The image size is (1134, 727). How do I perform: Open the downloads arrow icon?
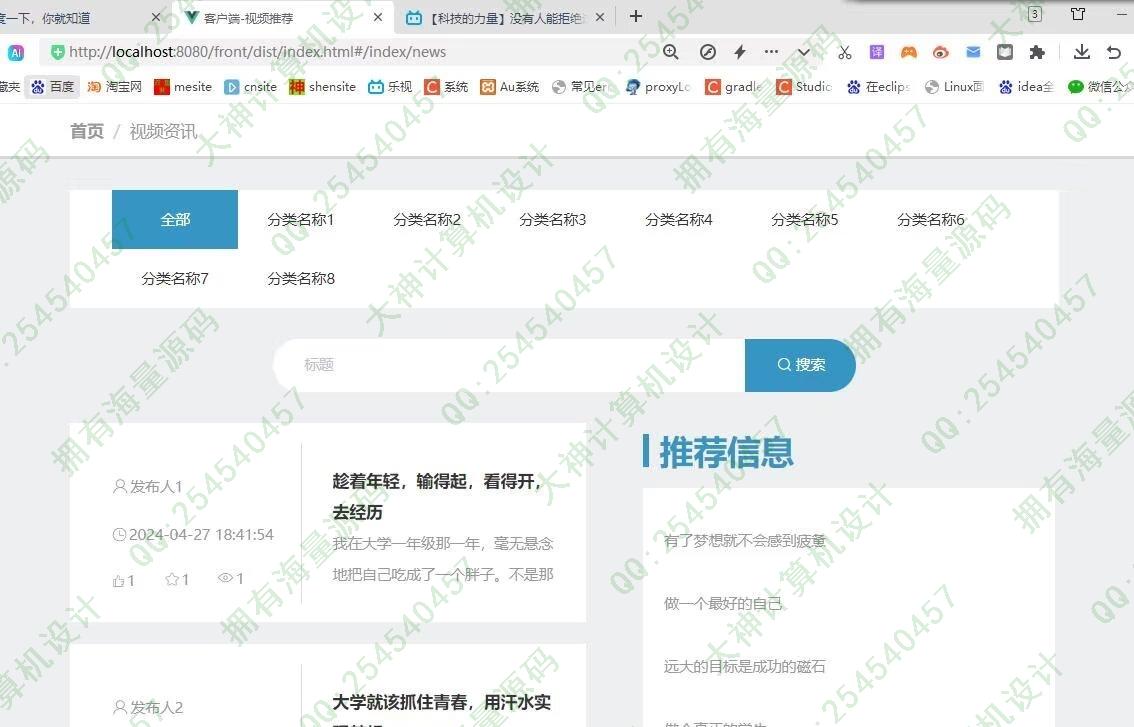[1082, 51]
